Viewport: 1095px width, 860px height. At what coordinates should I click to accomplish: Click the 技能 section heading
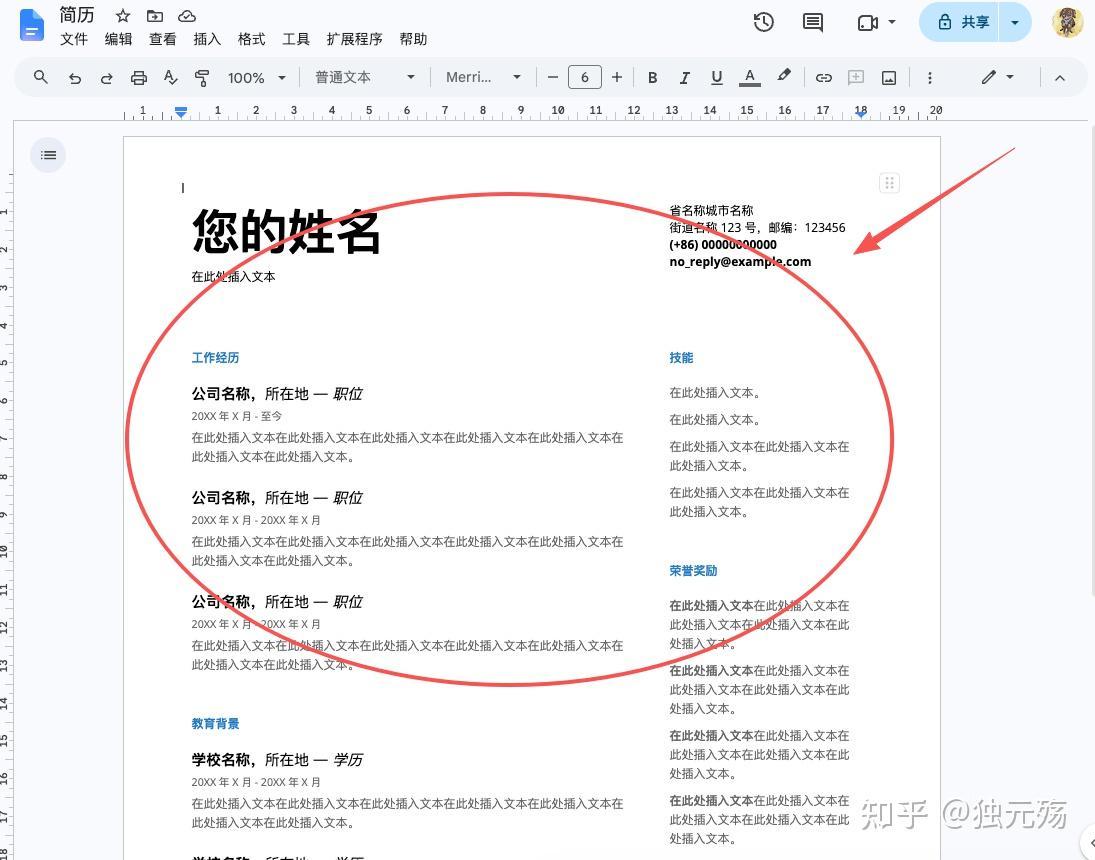coord(681,358)
